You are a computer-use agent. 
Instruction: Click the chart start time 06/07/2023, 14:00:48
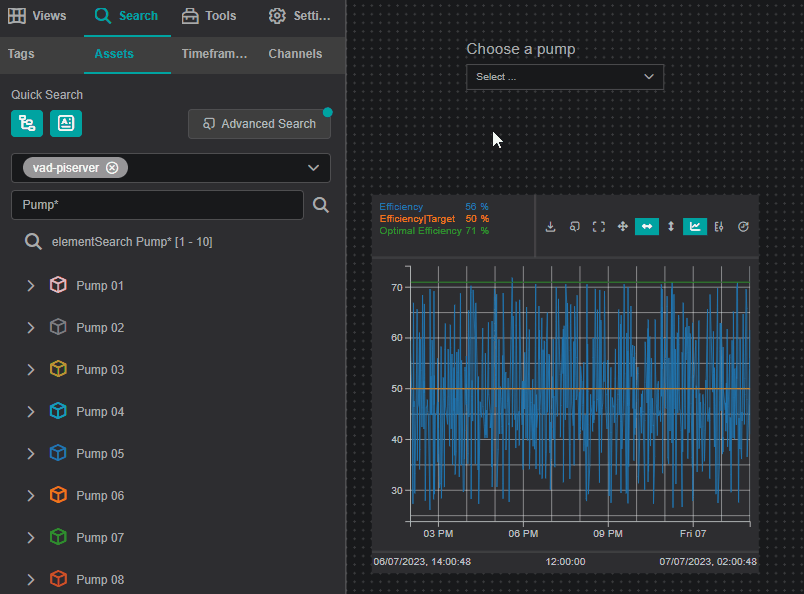422,562
